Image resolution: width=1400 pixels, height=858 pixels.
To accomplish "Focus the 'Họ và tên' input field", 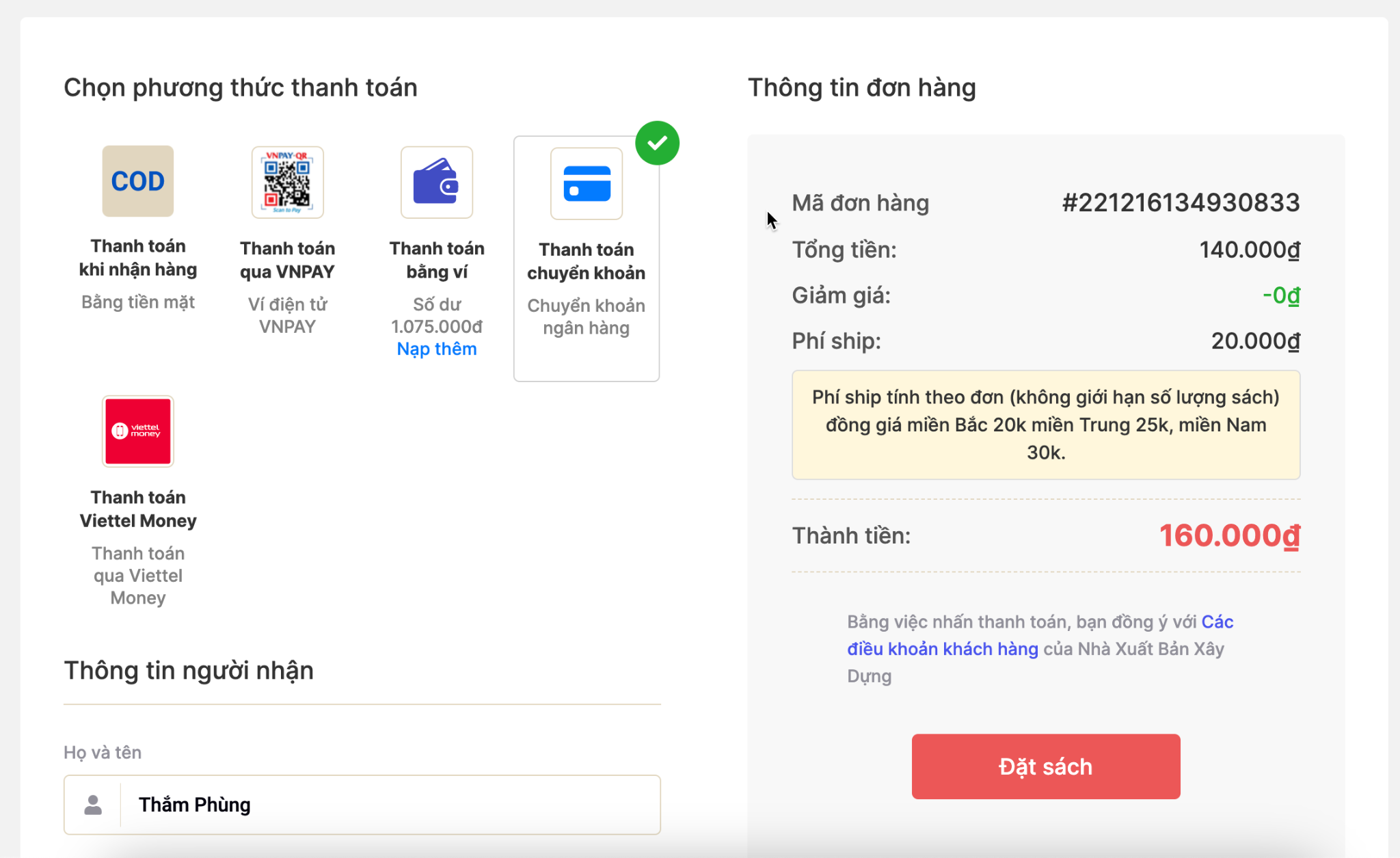I will click(x=362, y=805).
